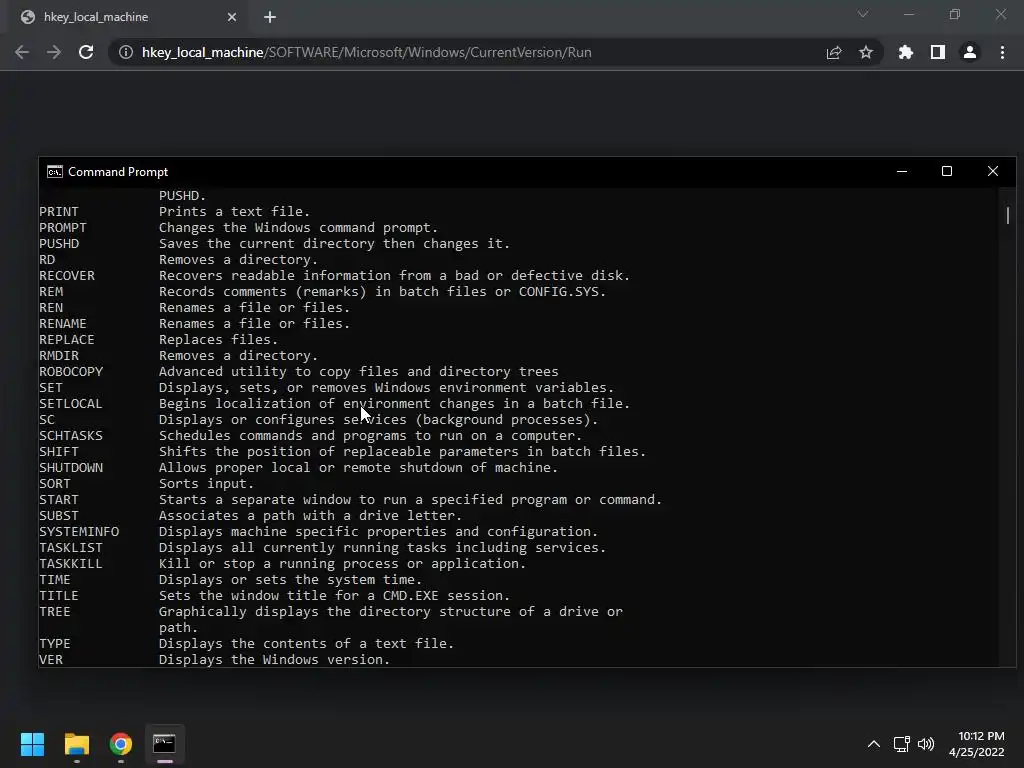The width and height of the screenshot is (1024, 768).
Task: Click the text "Prints a text file."
Action: tap(234, 212)
